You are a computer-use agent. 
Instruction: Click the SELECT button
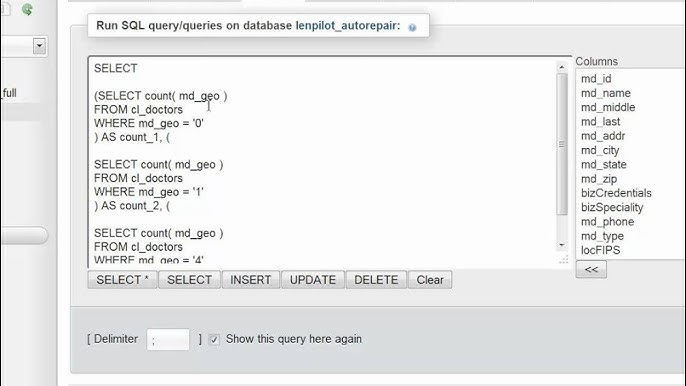[x=189, y=280]
